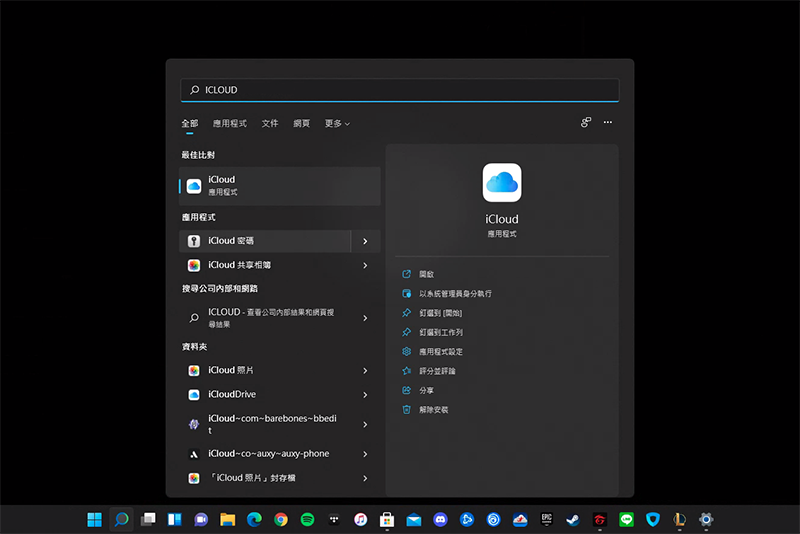Switch to the 應用程式 filter tab
Viewport: 800px width, 534px height.
tap(229, 124)
